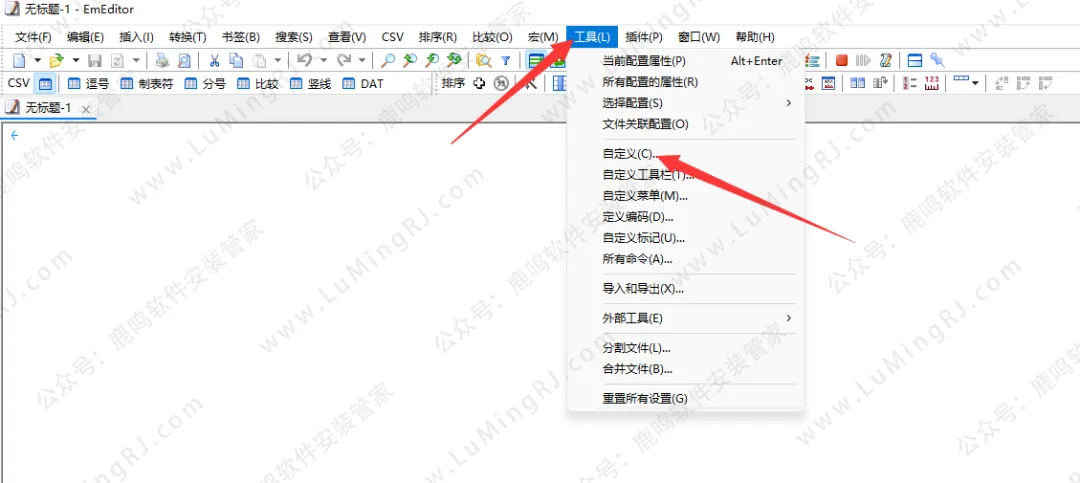Expand the Paste options dropdown arrow

[277, 61]
